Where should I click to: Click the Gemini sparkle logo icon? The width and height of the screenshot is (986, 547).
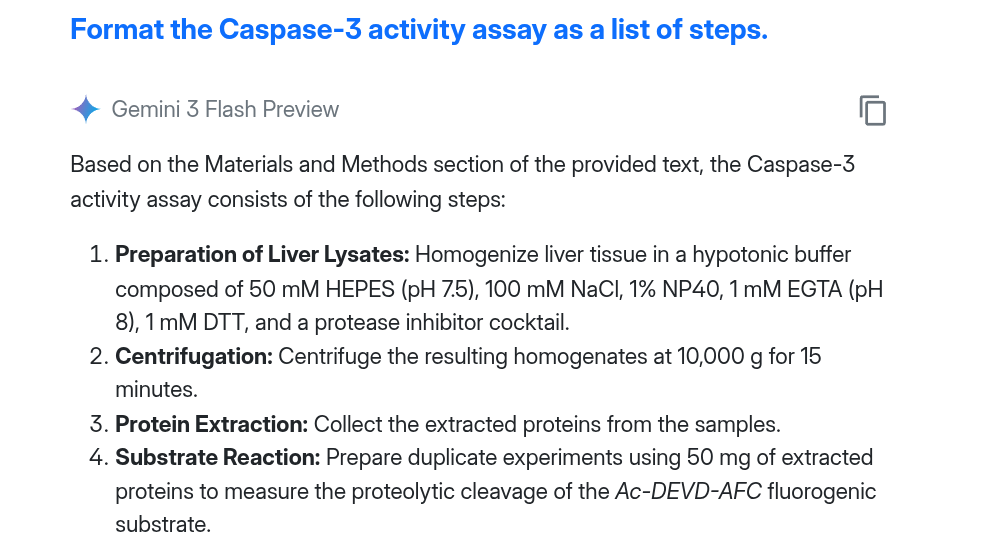coord(86,110)
